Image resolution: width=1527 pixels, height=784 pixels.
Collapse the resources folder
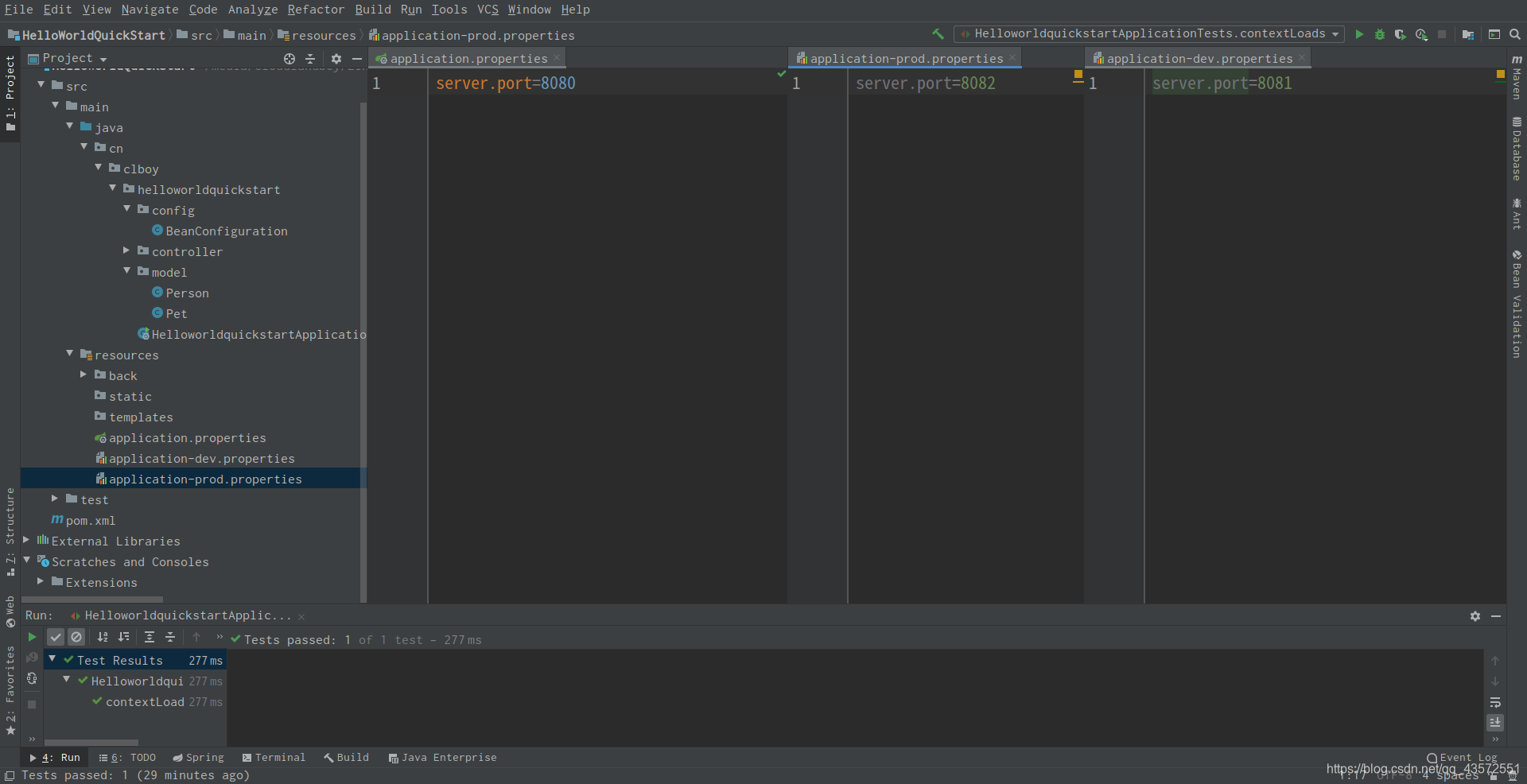70,353
